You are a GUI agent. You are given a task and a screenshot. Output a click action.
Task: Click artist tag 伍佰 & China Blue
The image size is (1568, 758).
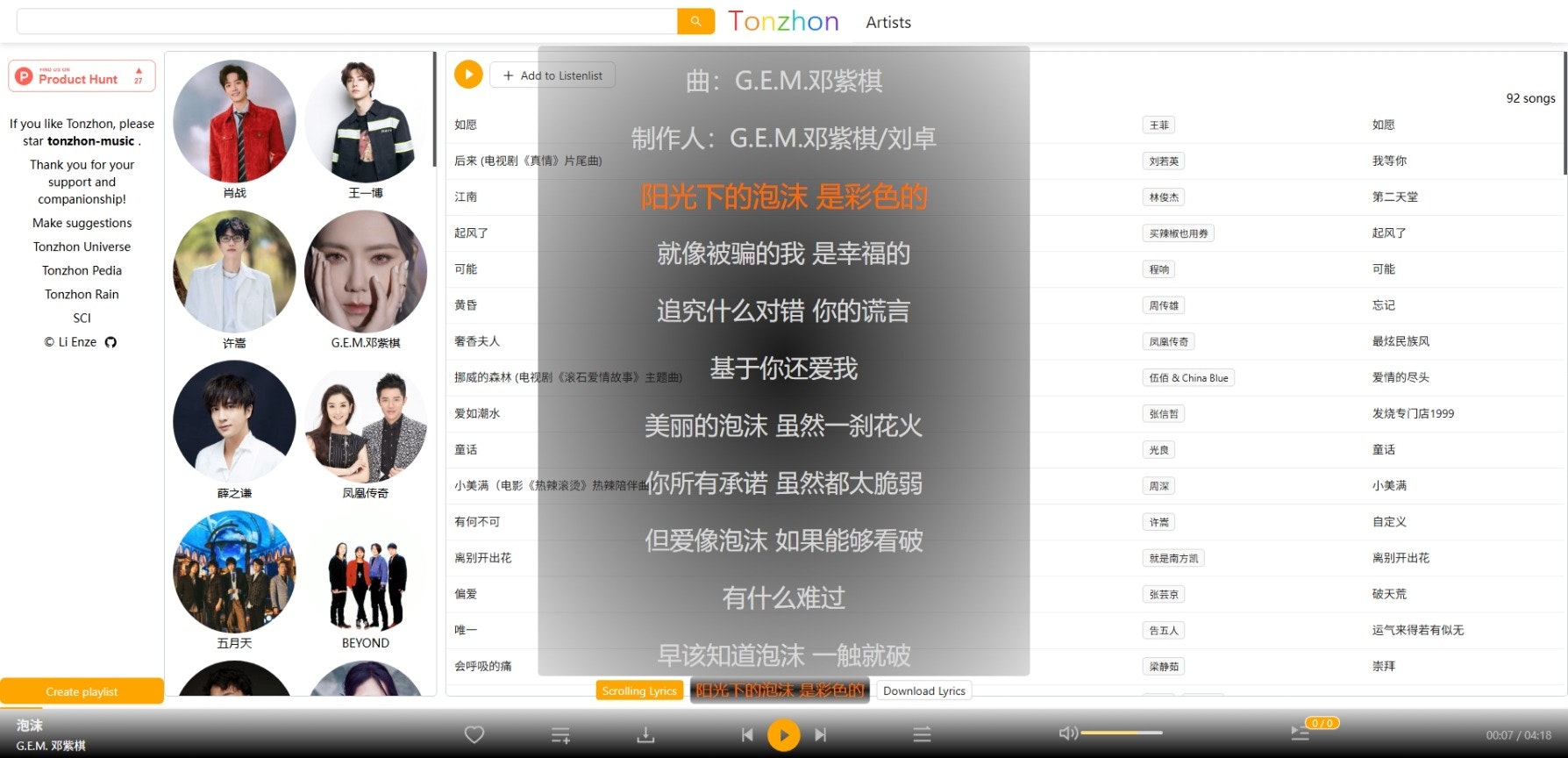point(1188,378)
